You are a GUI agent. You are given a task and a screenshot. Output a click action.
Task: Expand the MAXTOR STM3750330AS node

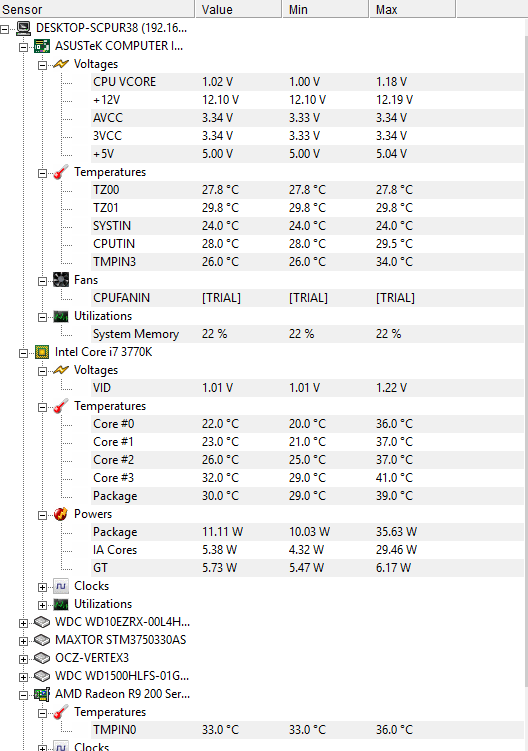(x=23, y=641)
